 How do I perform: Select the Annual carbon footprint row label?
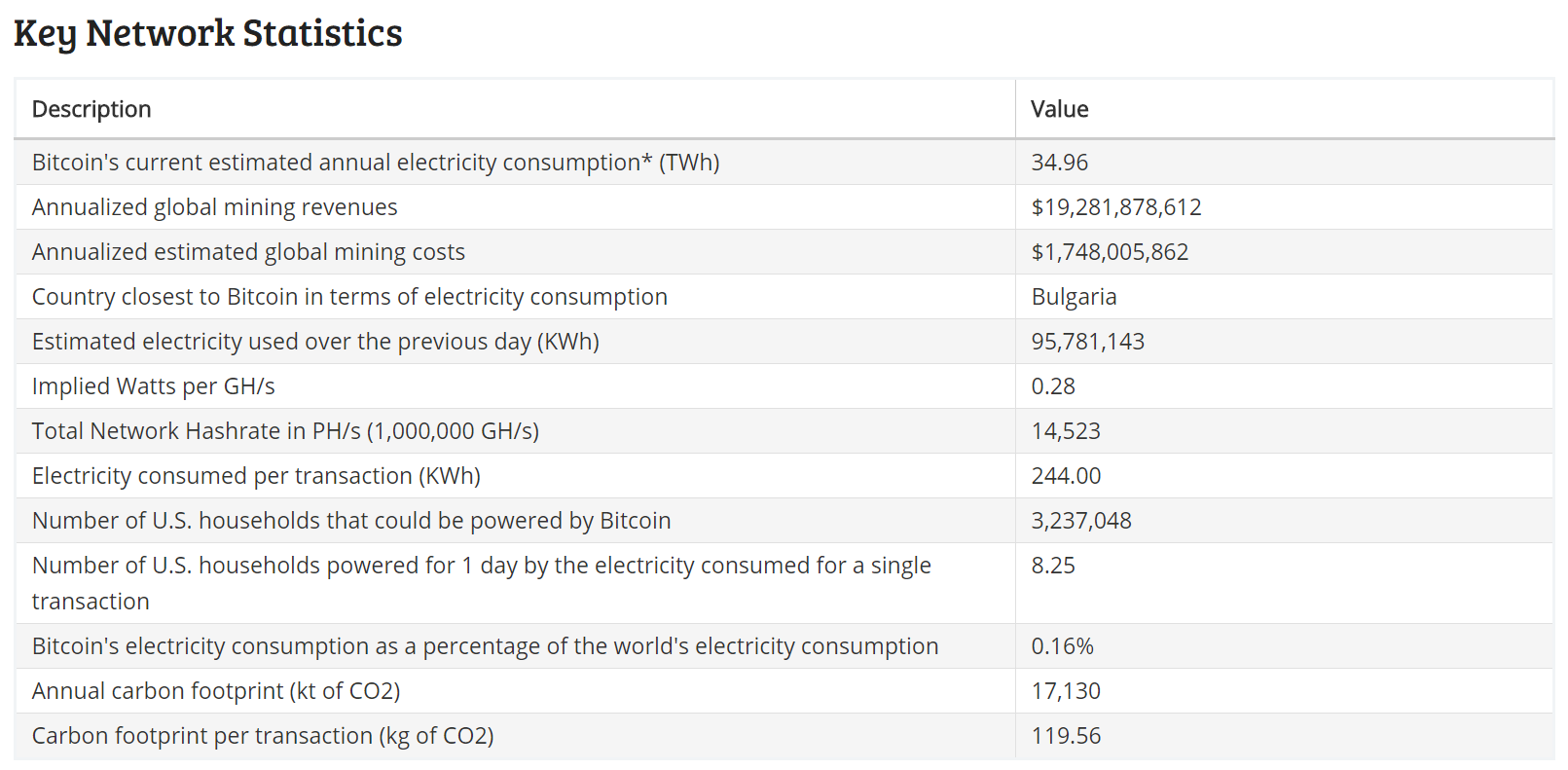pyautogui.click(x=216, y=691)
